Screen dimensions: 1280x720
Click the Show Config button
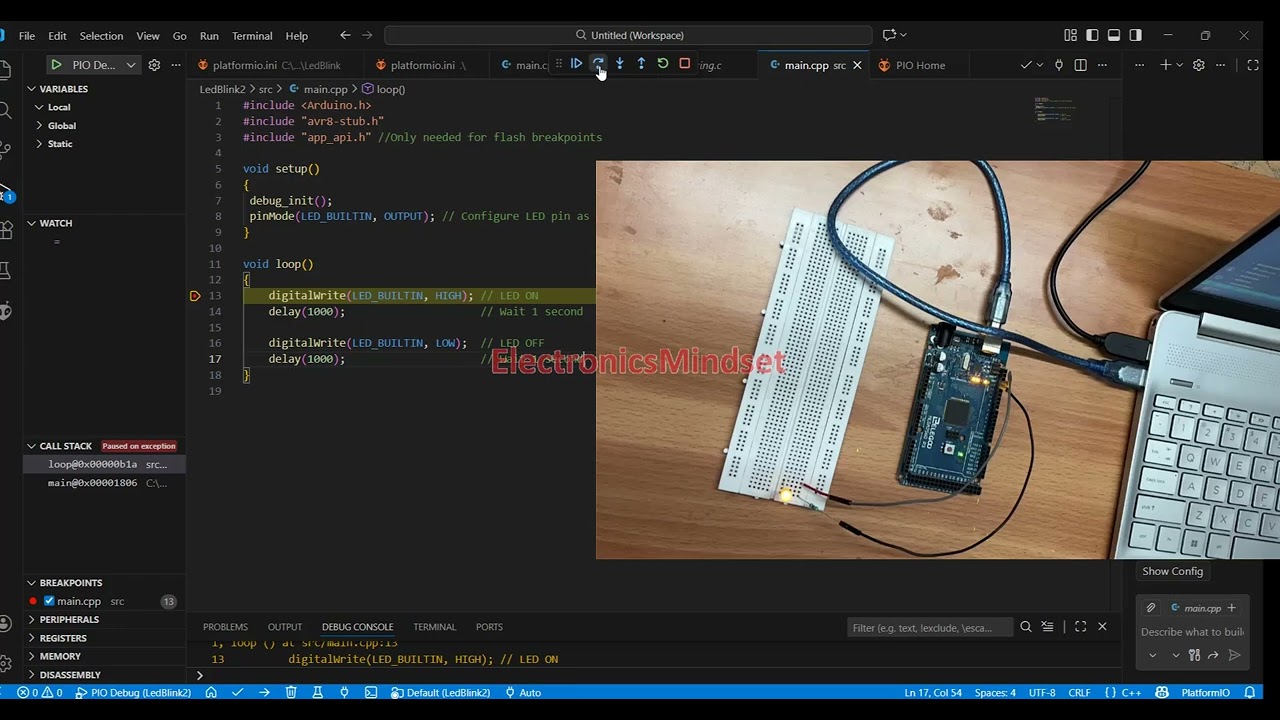click(x=1172, y=571)
